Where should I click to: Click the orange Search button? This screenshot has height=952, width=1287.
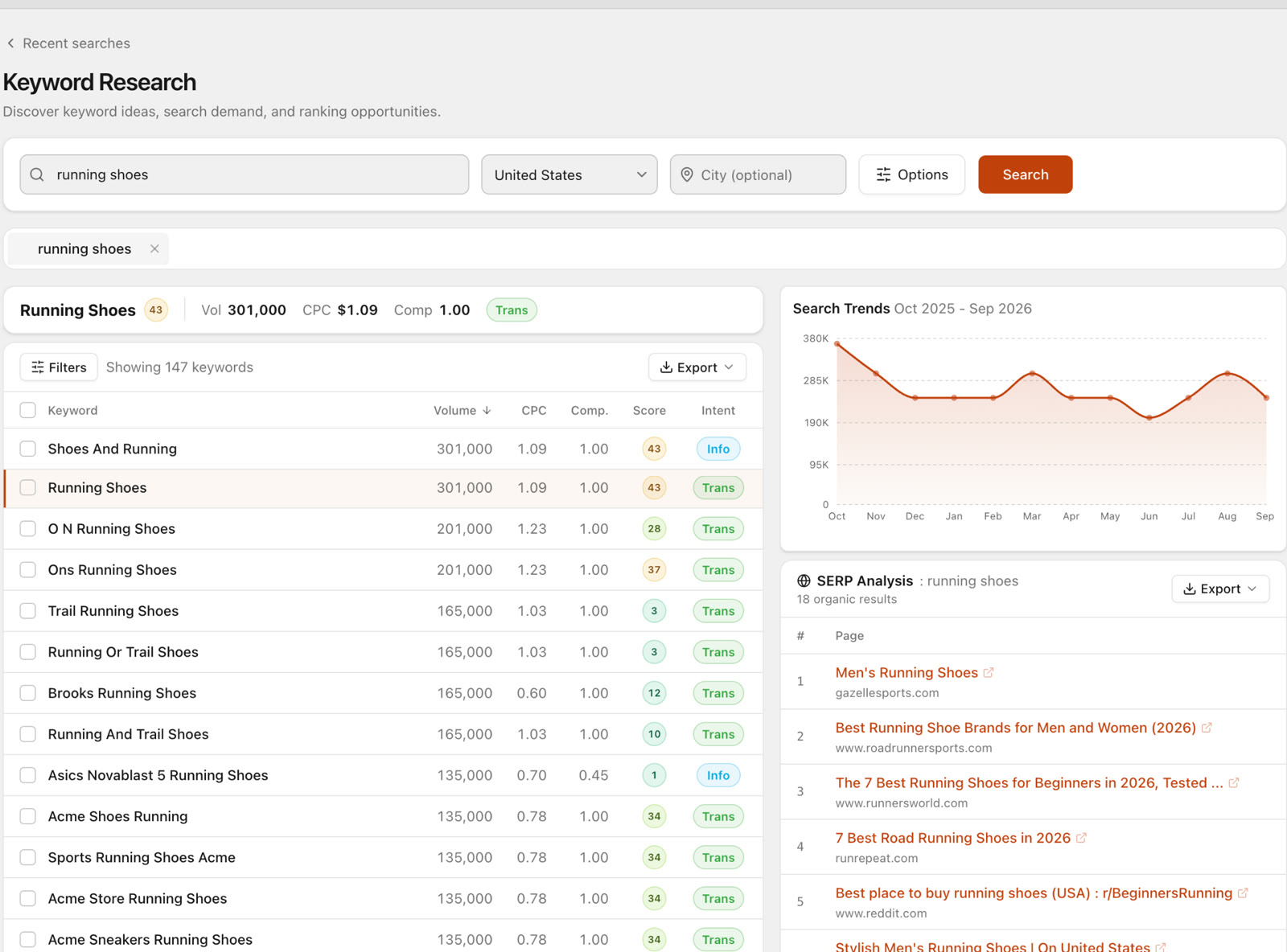tap(1026, 174)
